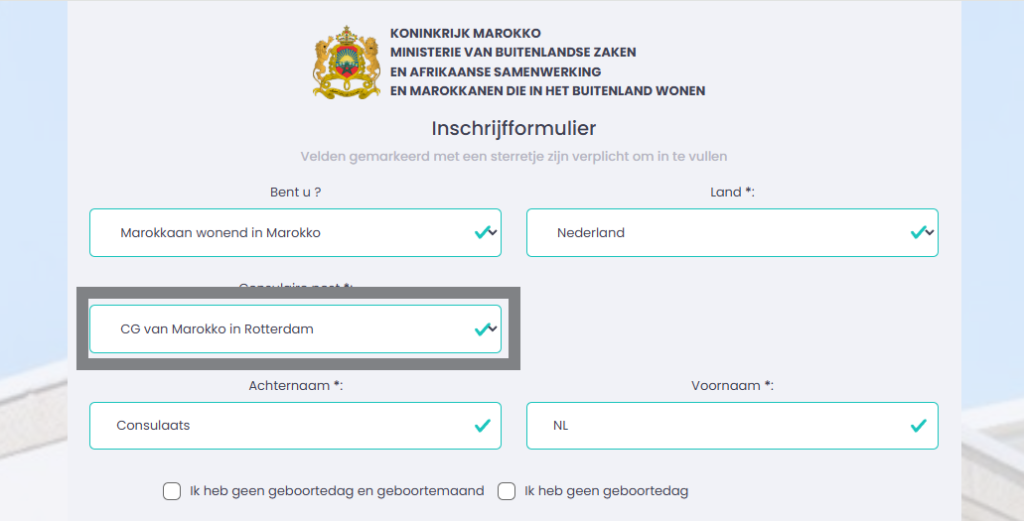Click the "KONINKRIJK MAROKKO" header text
Image resolution: width=1024 pixels, height=521 pixels.
point(466,33)
